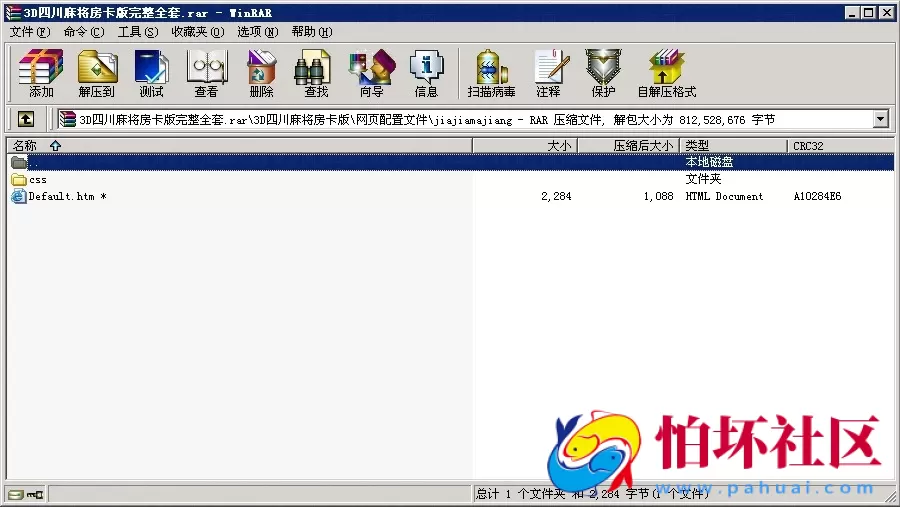Click the 文件夹 type cell

click(x=703, y=179)
